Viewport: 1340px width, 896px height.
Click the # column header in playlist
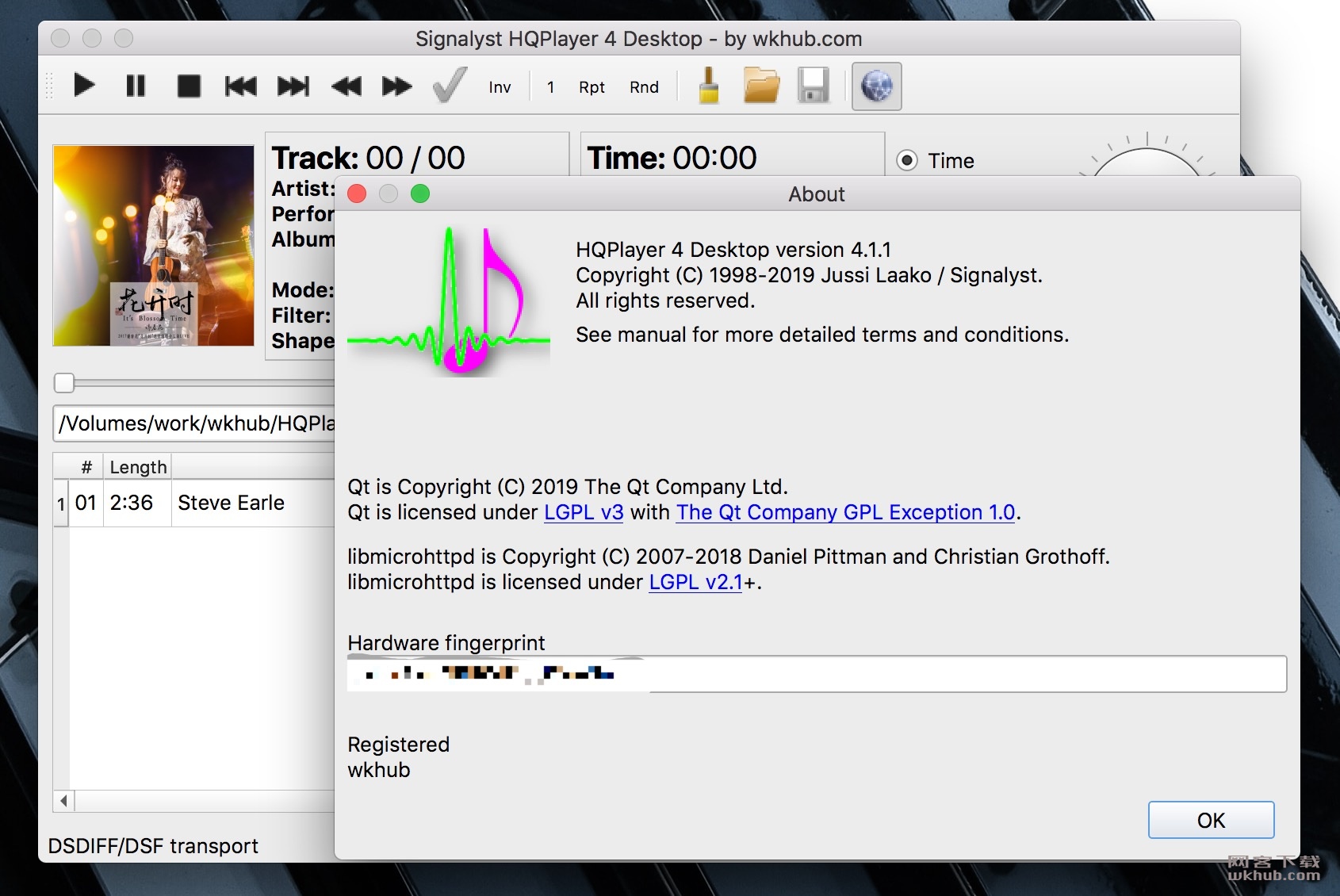point(86,467)
